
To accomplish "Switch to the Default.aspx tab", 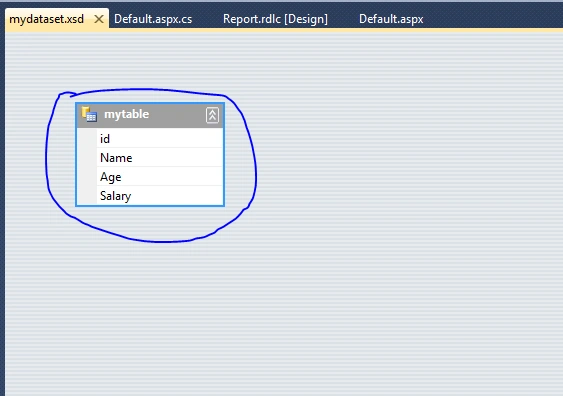I will pyautogui.click(x=391, y=19).
